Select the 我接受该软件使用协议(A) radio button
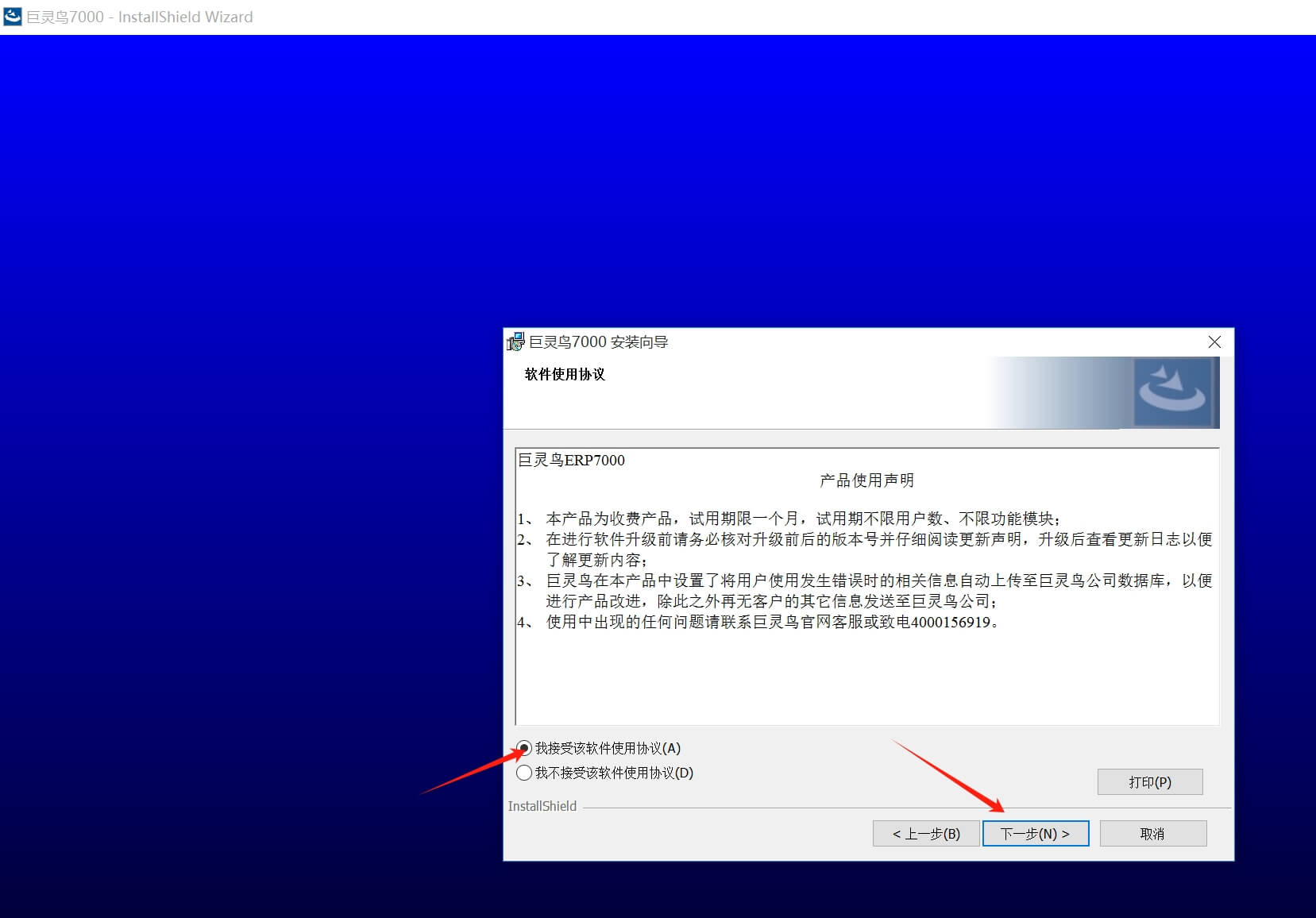Image resolution: width=1316 pixels, height=918 pixels. click(524, 748)
